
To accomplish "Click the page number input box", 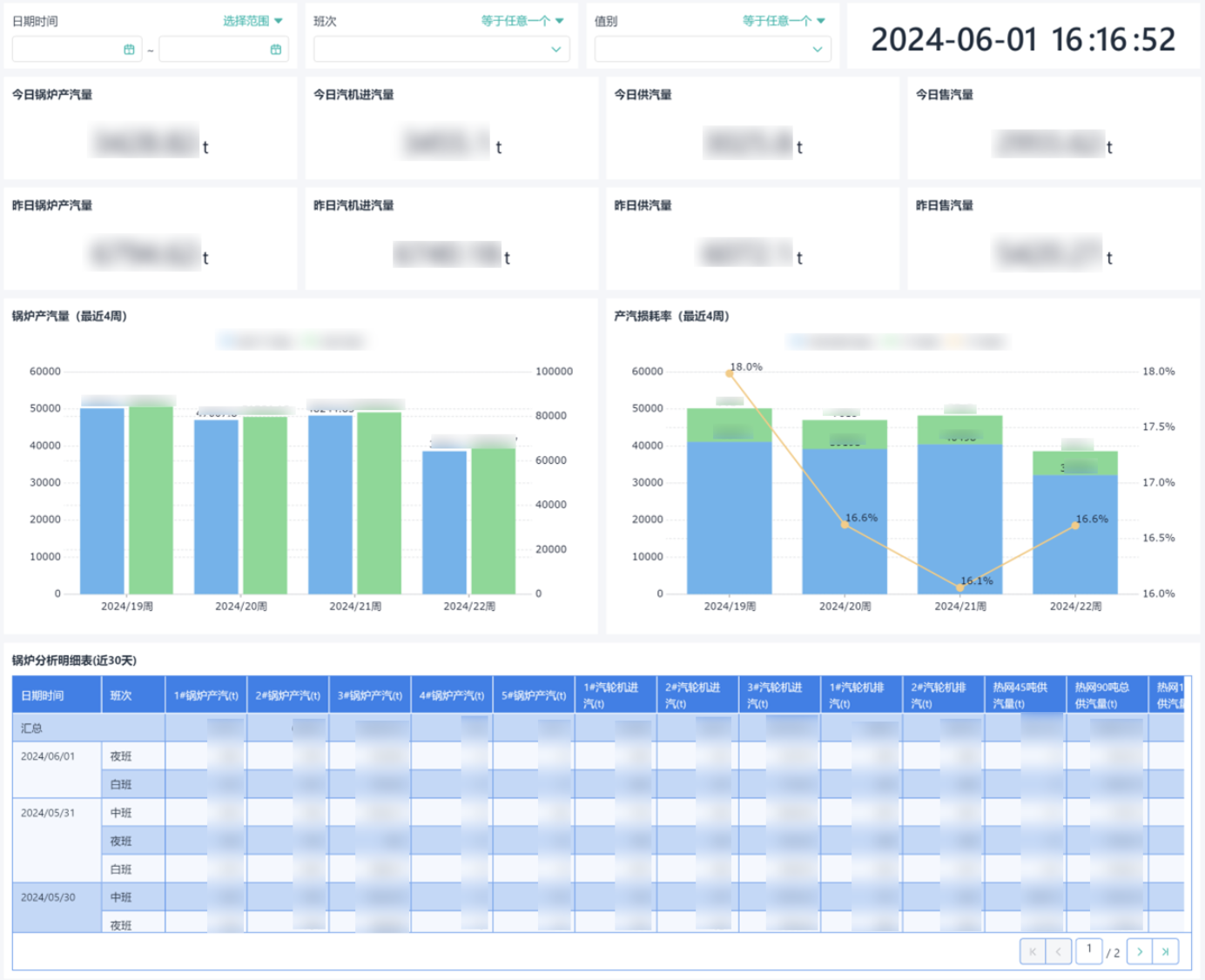I will click(x=1088, y=950).
